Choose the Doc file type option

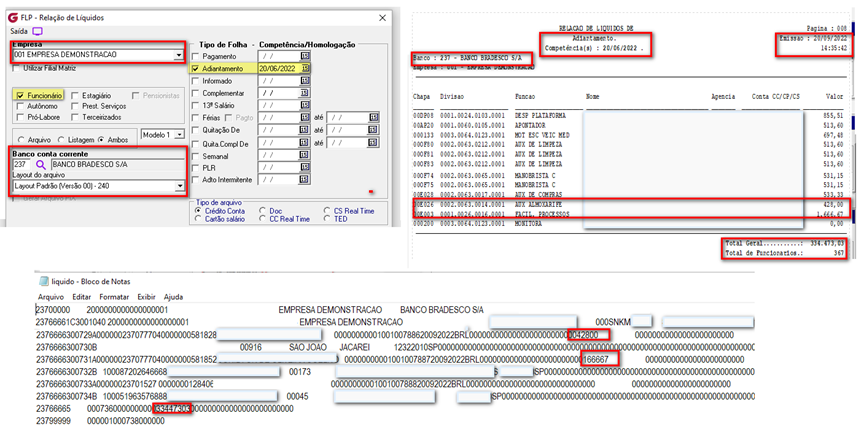pos(262,211)
